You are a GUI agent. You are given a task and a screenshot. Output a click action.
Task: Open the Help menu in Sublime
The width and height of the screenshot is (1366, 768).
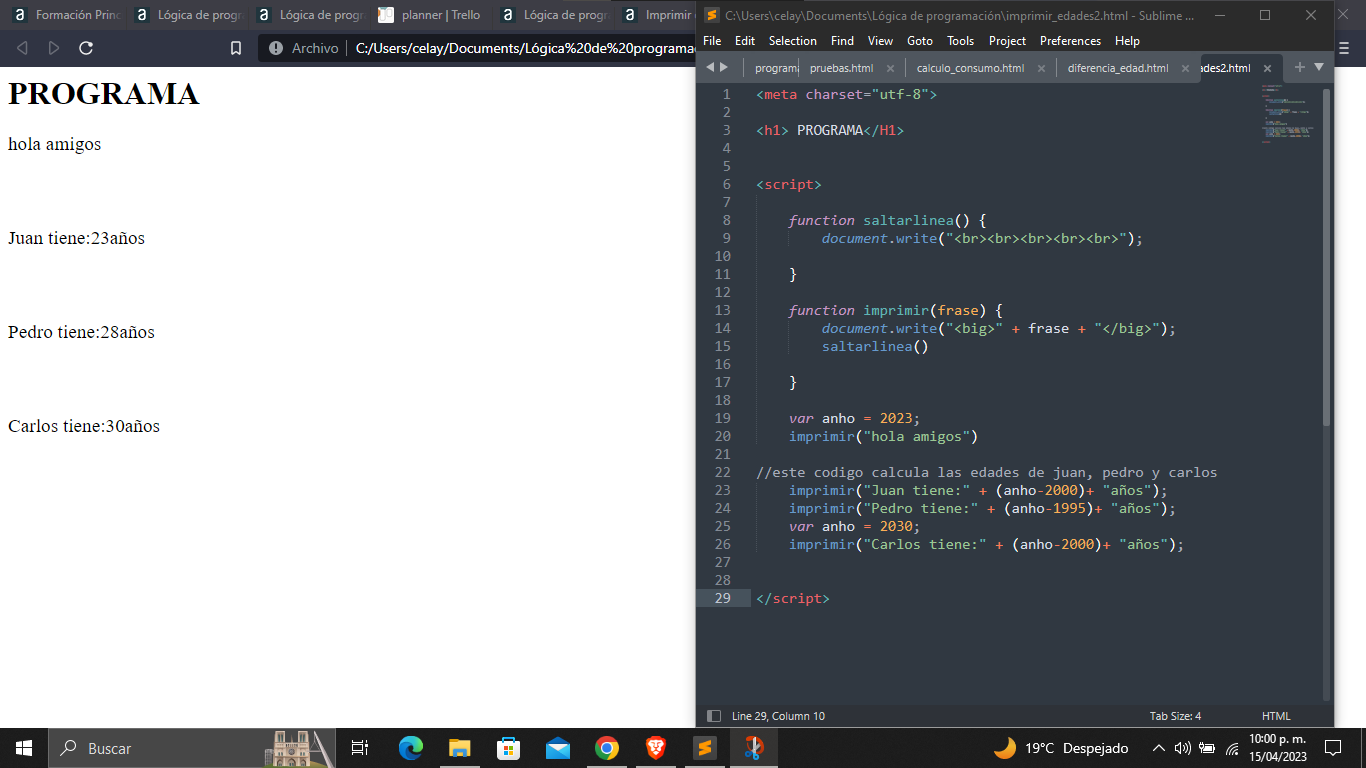point(1127,41)
